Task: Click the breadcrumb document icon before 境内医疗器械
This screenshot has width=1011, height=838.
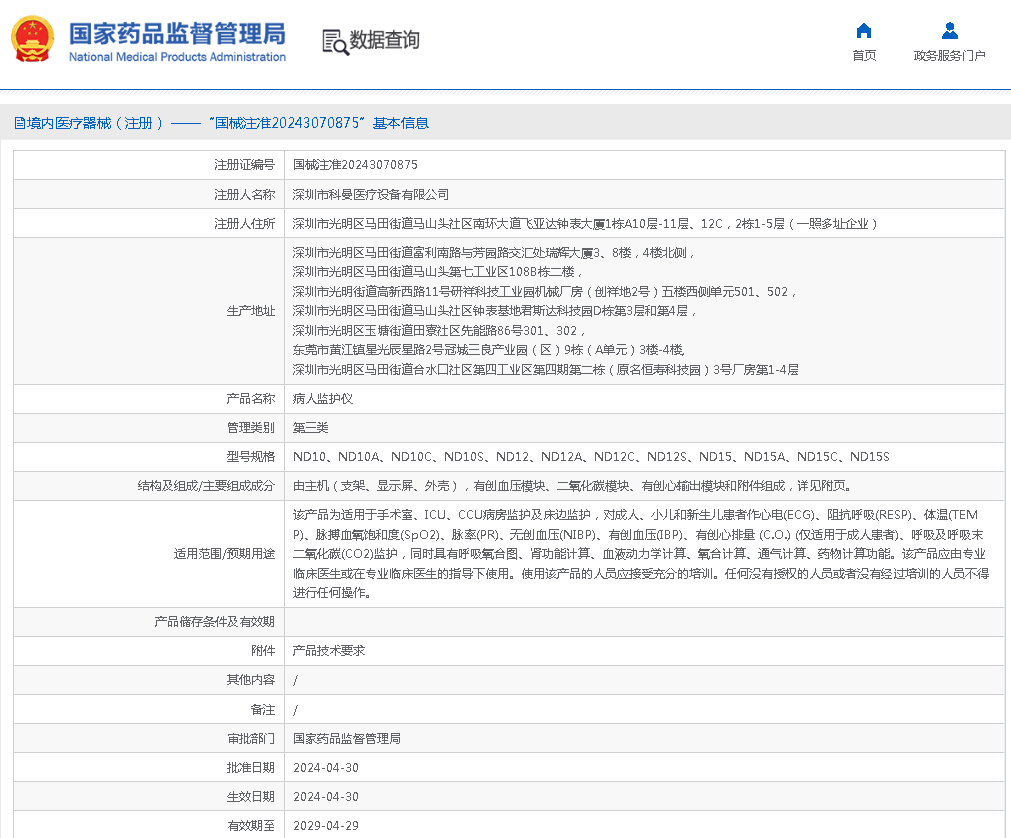Action: pos(17,123)
